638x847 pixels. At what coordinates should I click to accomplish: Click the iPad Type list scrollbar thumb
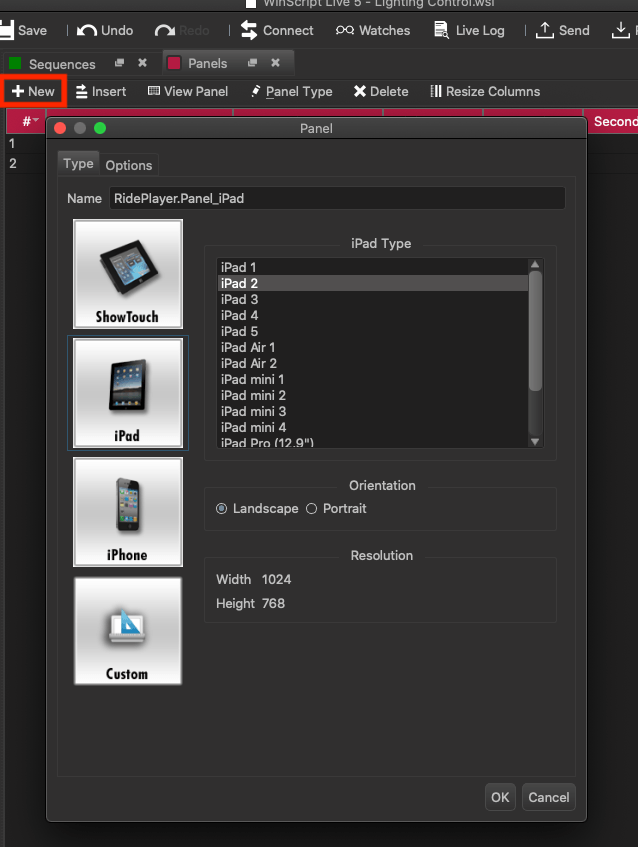535,331
